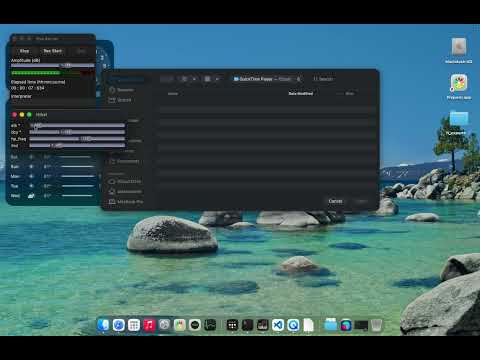Open the QuickTime Player location popup
The image size is (480, 360).
[267, 79]
